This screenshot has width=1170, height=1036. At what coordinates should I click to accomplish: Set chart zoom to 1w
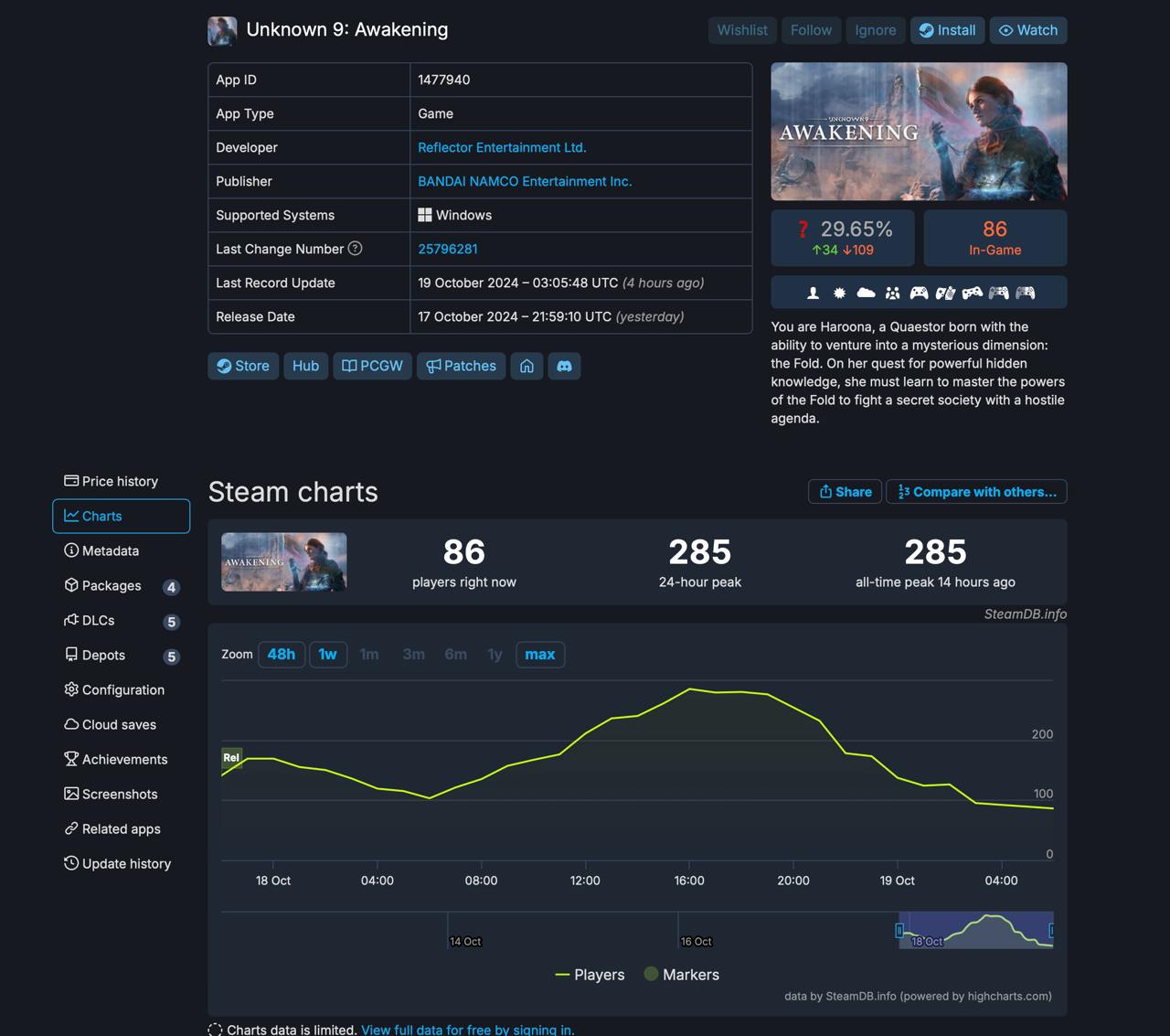coord(328,655)
